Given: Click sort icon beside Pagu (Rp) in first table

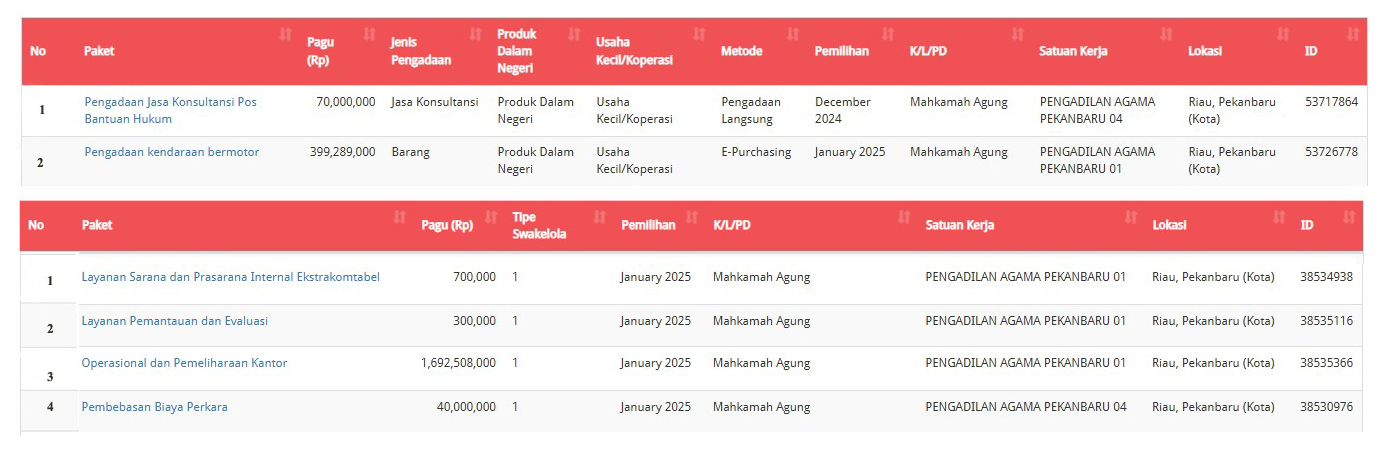Looking at the screenshot, I should (370, 35).
